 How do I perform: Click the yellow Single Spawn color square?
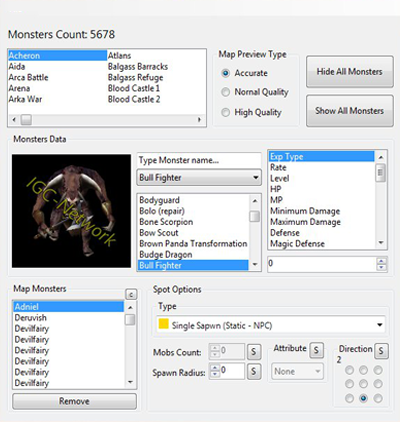(x=163, y=324)
